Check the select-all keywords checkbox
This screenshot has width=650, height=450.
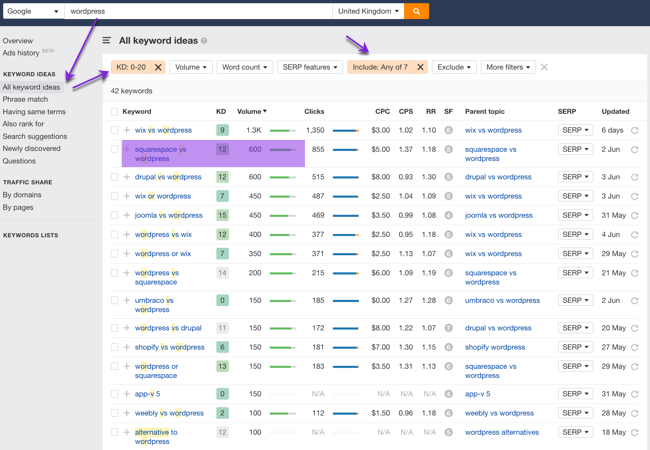[x=114, y=112]
